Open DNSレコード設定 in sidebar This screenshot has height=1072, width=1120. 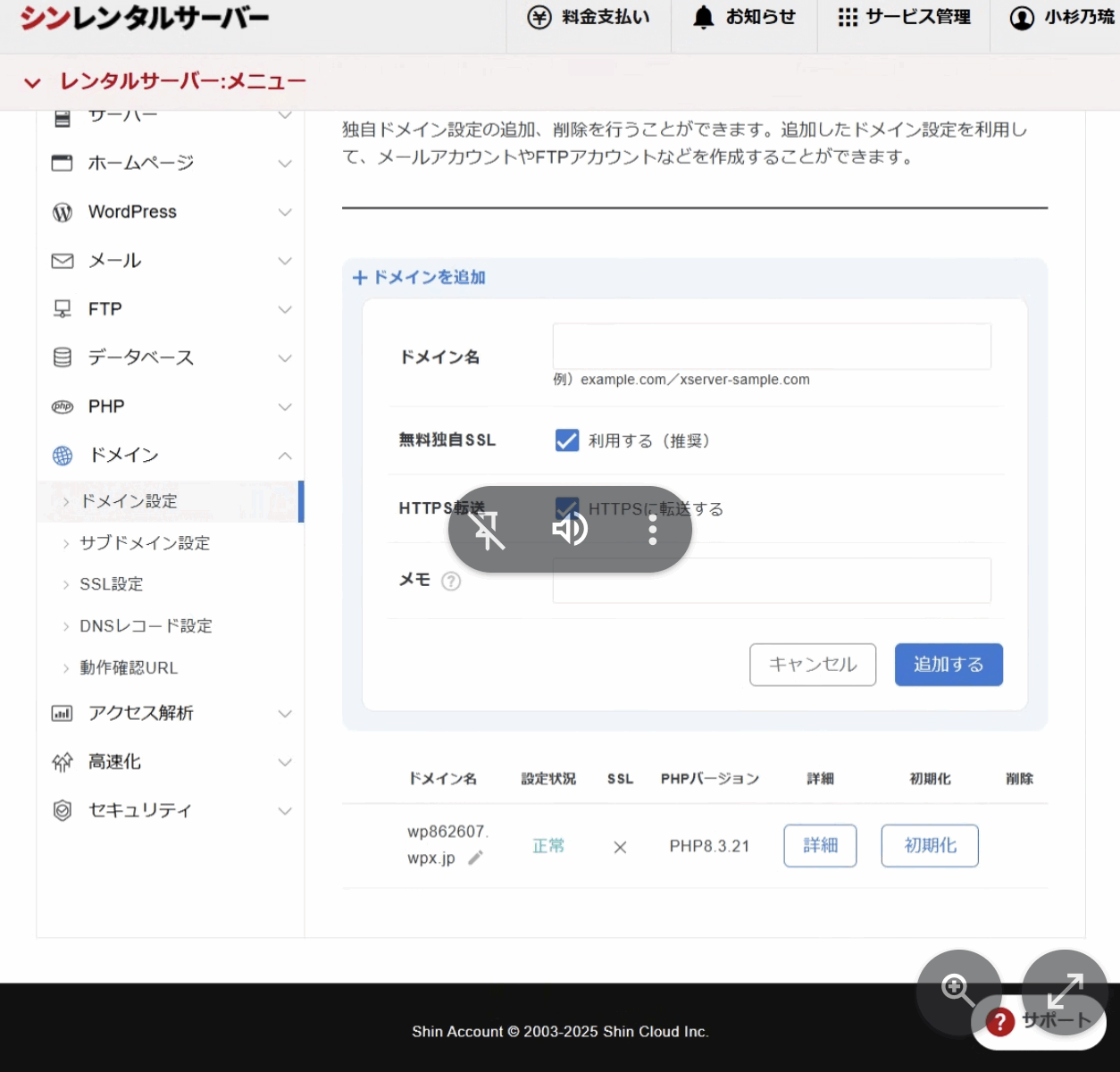(146, 626)
